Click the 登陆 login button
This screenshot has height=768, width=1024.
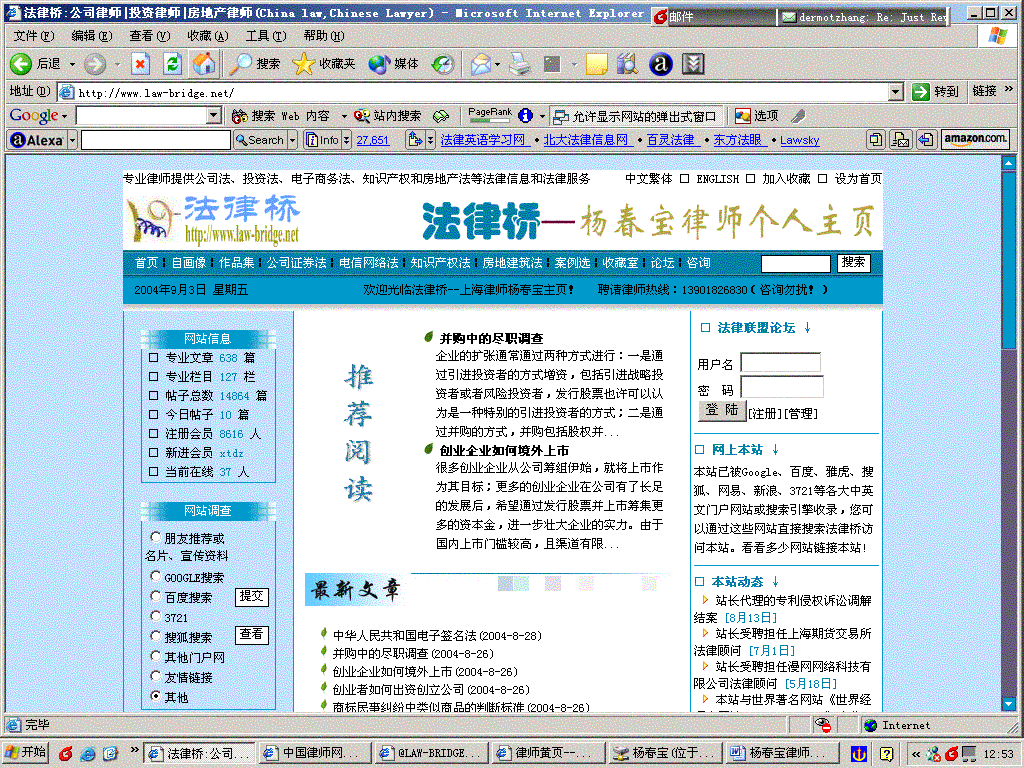click(720, 410)
